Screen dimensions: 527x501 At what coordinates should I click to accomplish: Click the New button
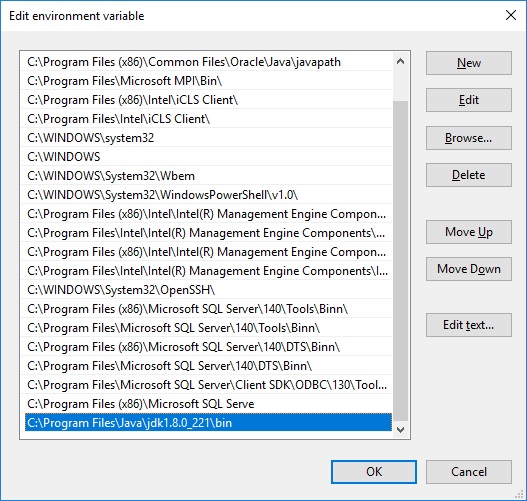tap(469, 63)
